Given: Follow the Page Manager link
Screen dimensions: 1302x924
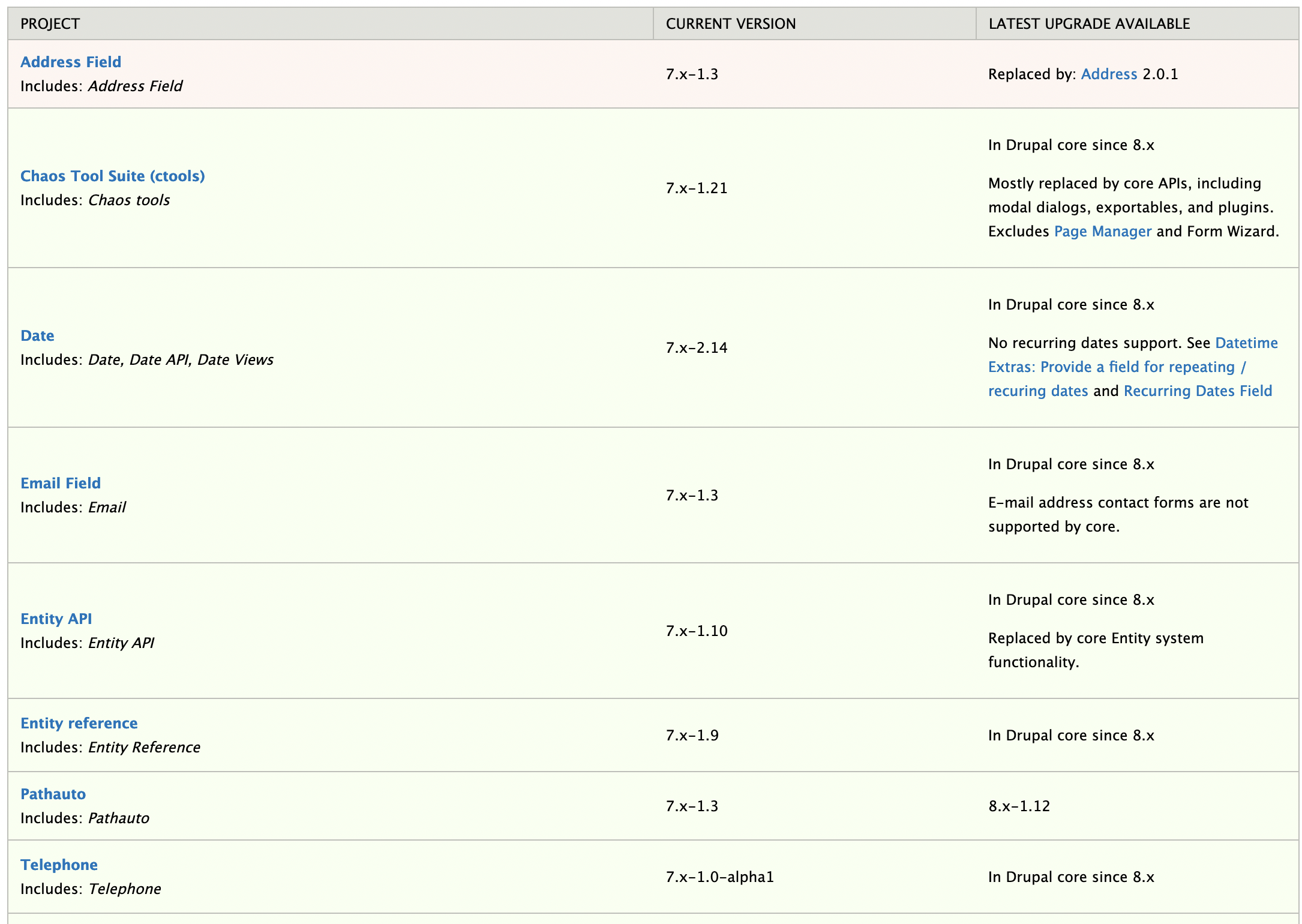Looking at the screenshot, I should [x=1102, y=231].
